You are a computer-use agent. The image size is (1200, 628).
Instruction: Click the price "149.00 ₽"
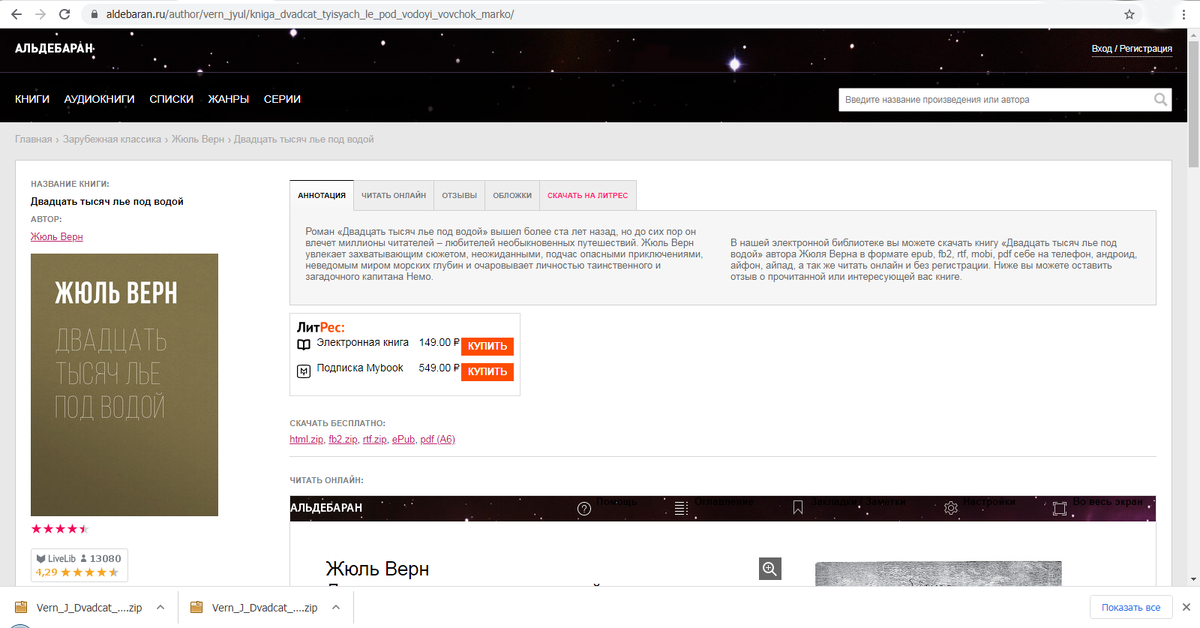[439, 342]
